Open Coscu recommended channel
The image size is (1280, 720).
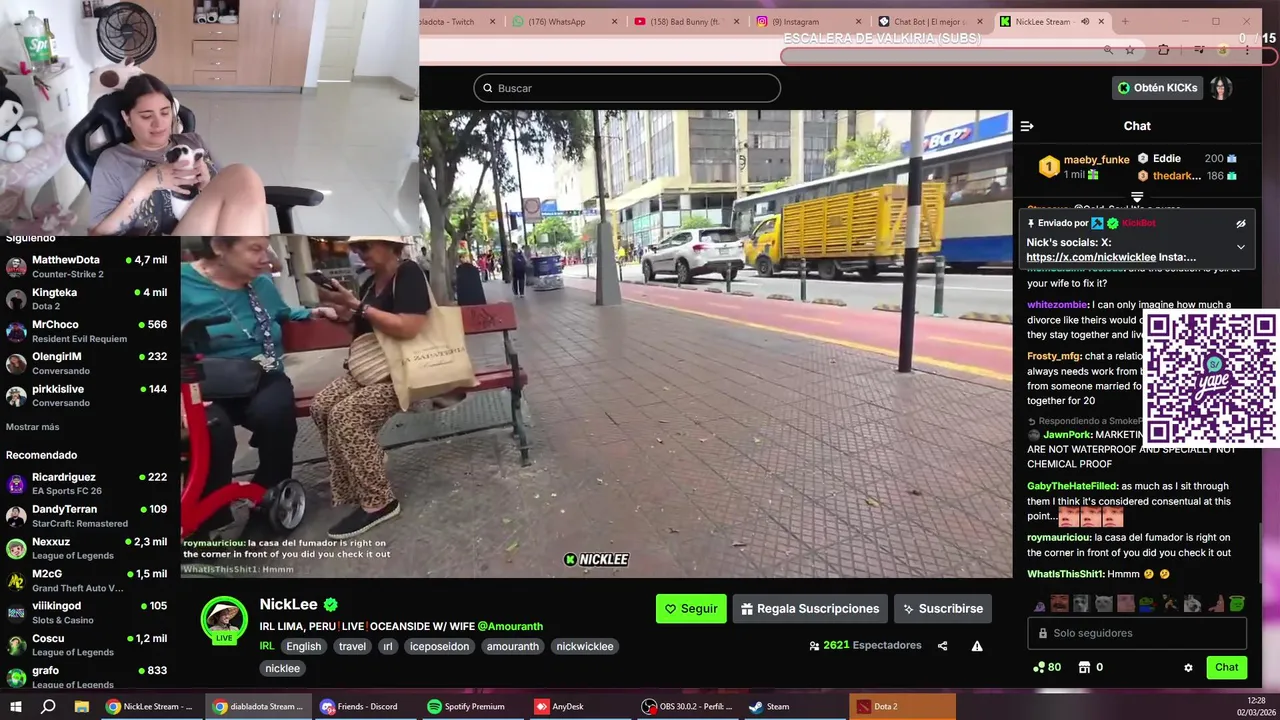coord(90,645)
